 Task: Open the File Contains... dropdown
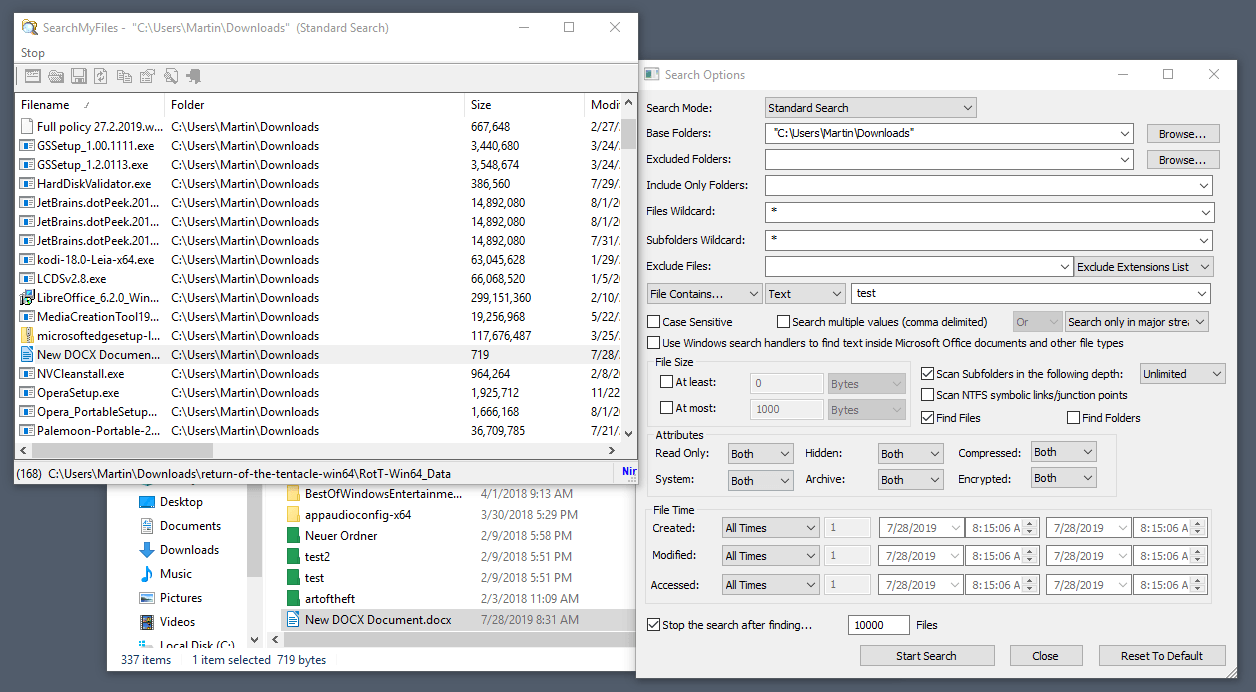[703, 293]
